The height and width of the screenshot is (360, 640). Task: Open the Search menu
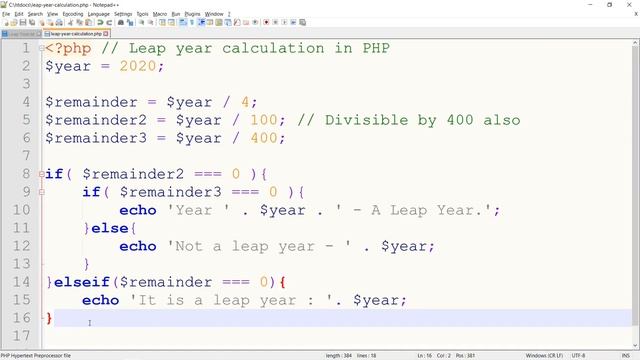pos(35,14)
